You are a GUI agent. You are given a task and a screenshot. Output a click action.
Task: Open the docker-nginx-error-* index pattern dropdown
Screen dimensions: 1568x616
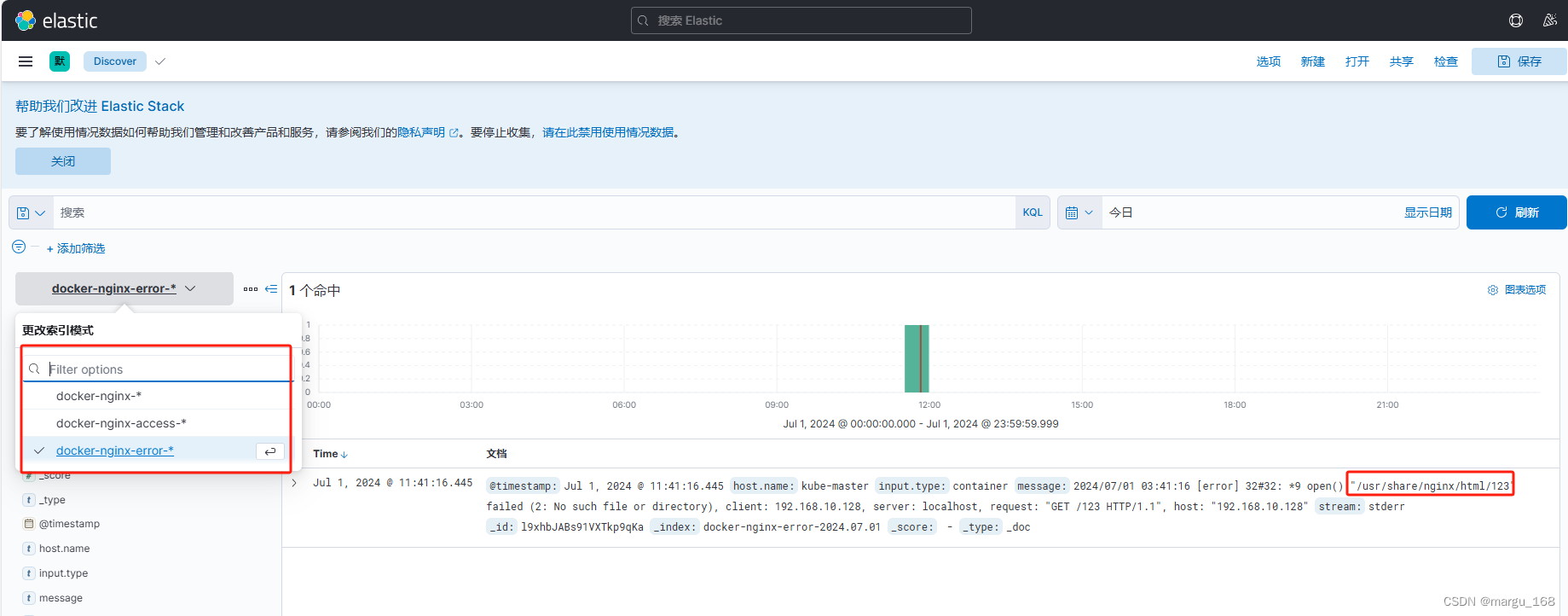coord(124,288)
